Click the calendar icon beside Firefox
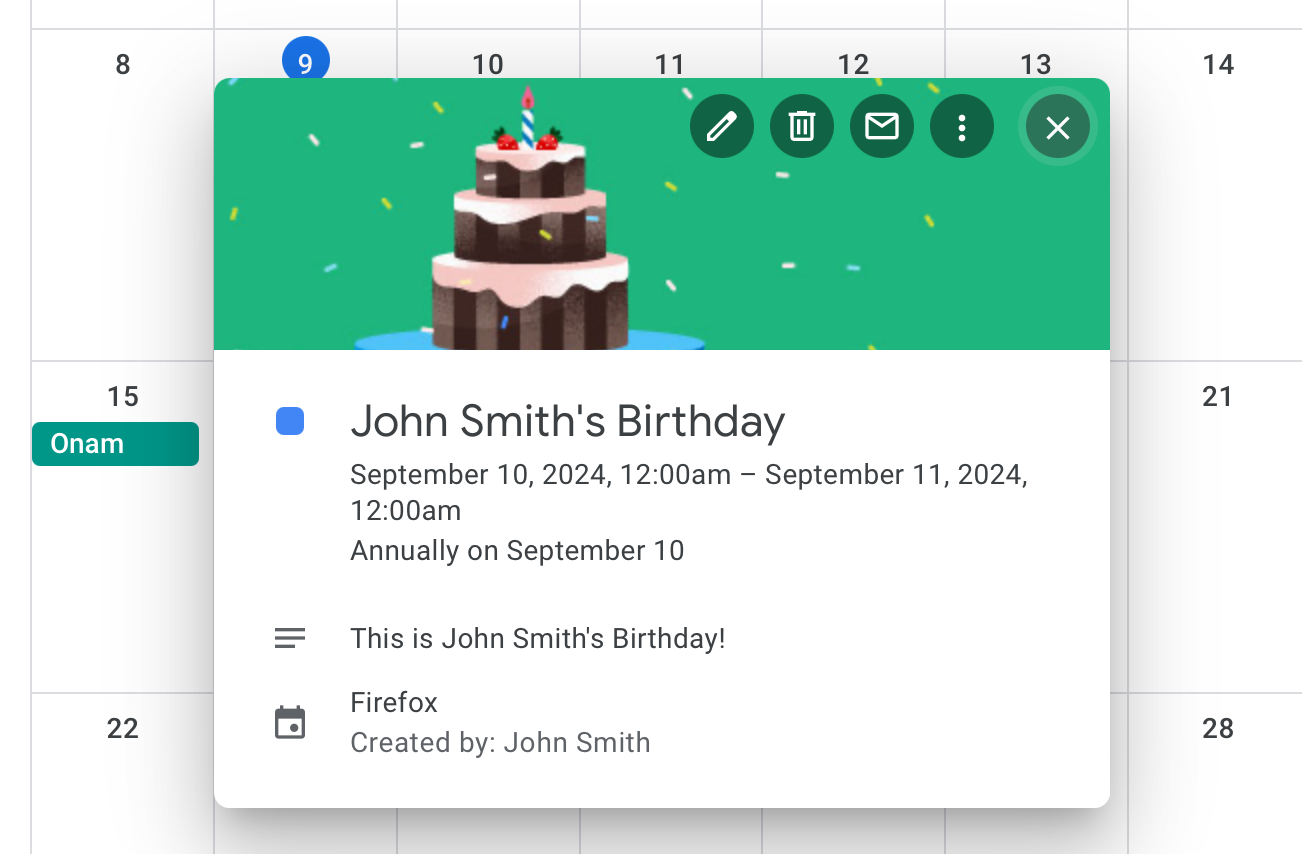 pos(290,722)
